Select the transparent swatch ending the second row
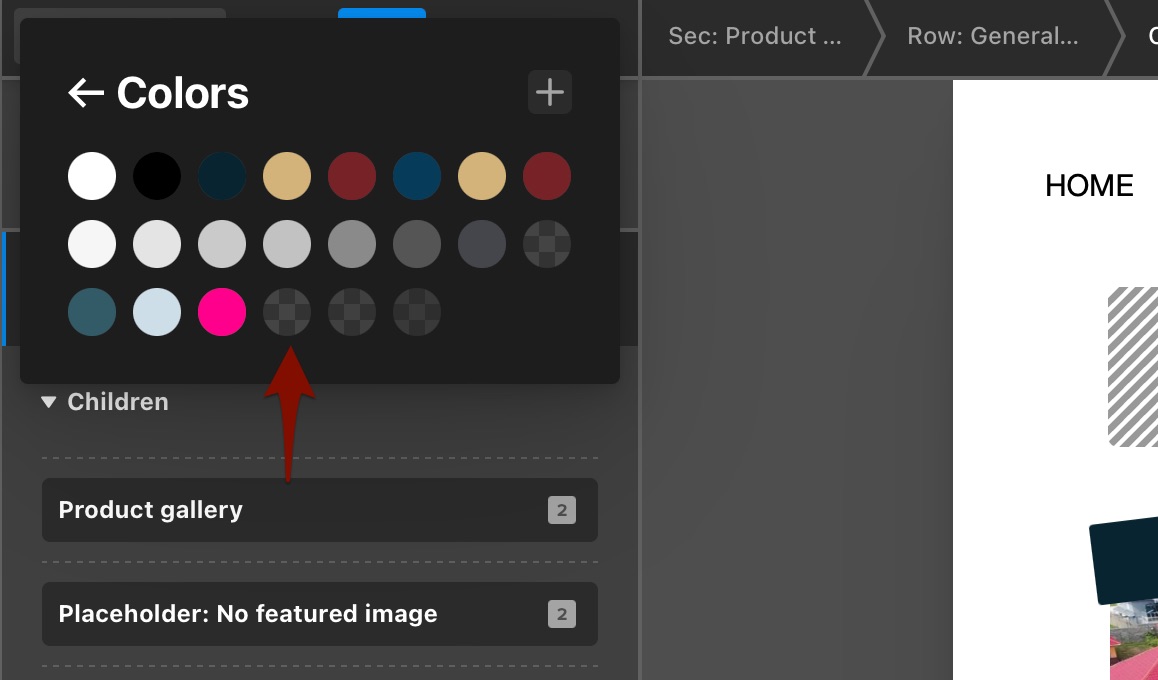1158x680 pixels. [x=547, y=244]
